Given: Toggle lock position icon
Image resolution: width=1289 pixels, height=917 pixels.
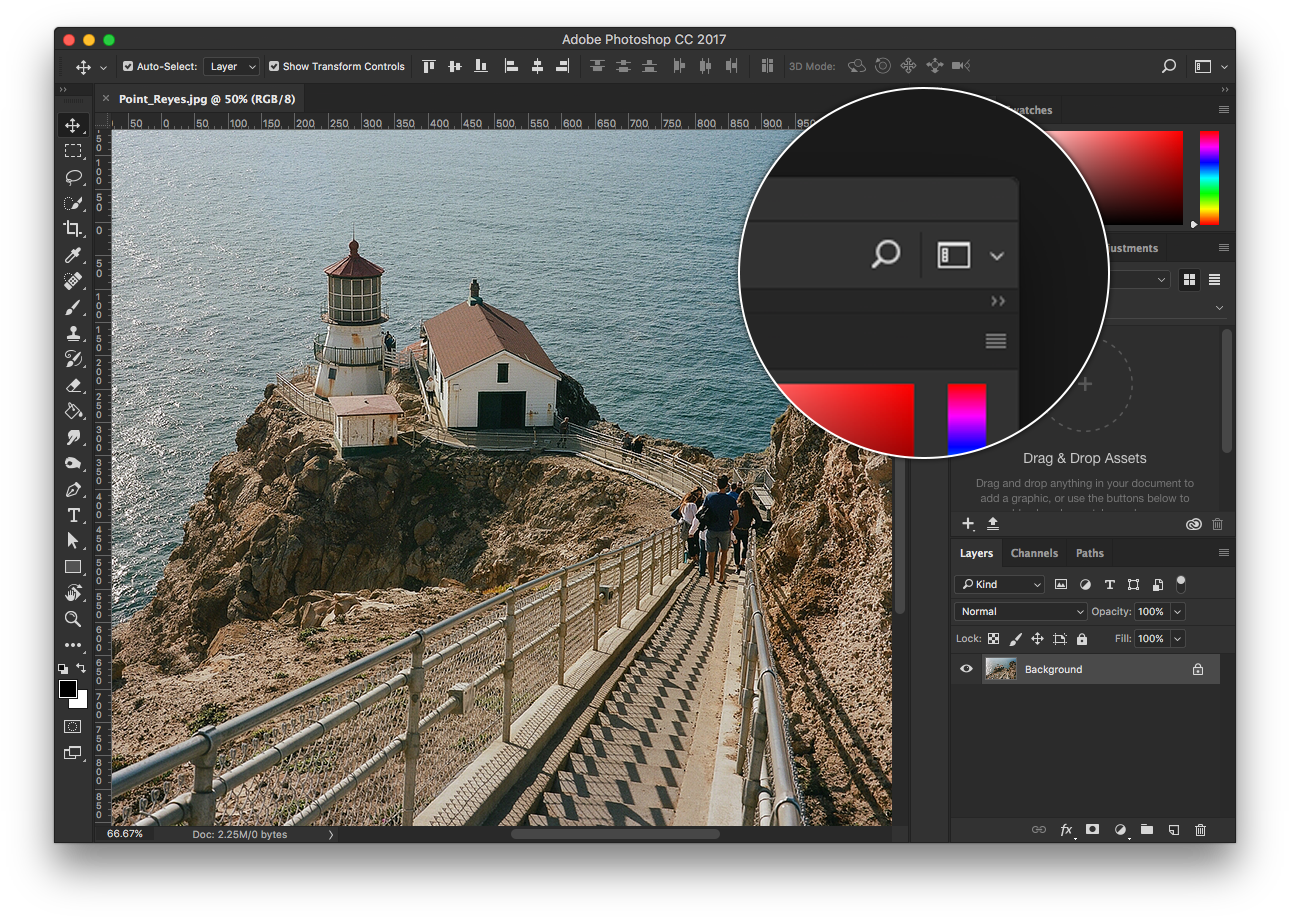Looking at the screenshot, I should 1037,639.
